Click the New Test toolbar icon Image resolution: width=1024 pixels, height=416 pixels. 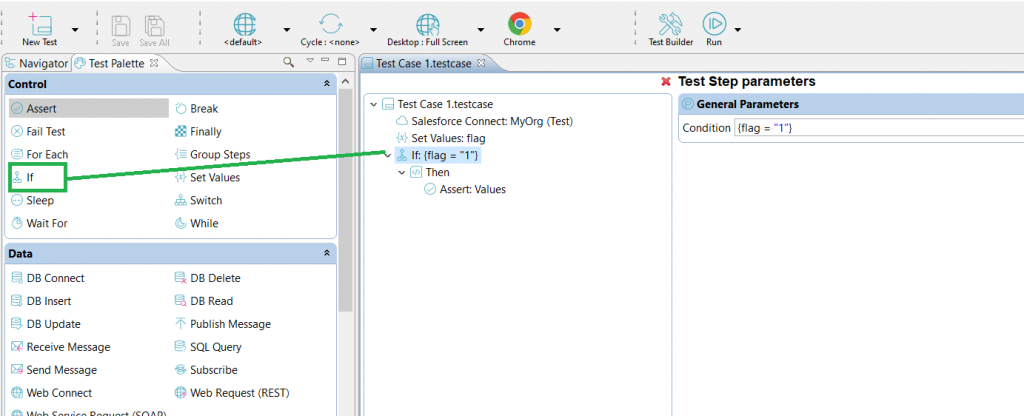click(x=40, y=24)
